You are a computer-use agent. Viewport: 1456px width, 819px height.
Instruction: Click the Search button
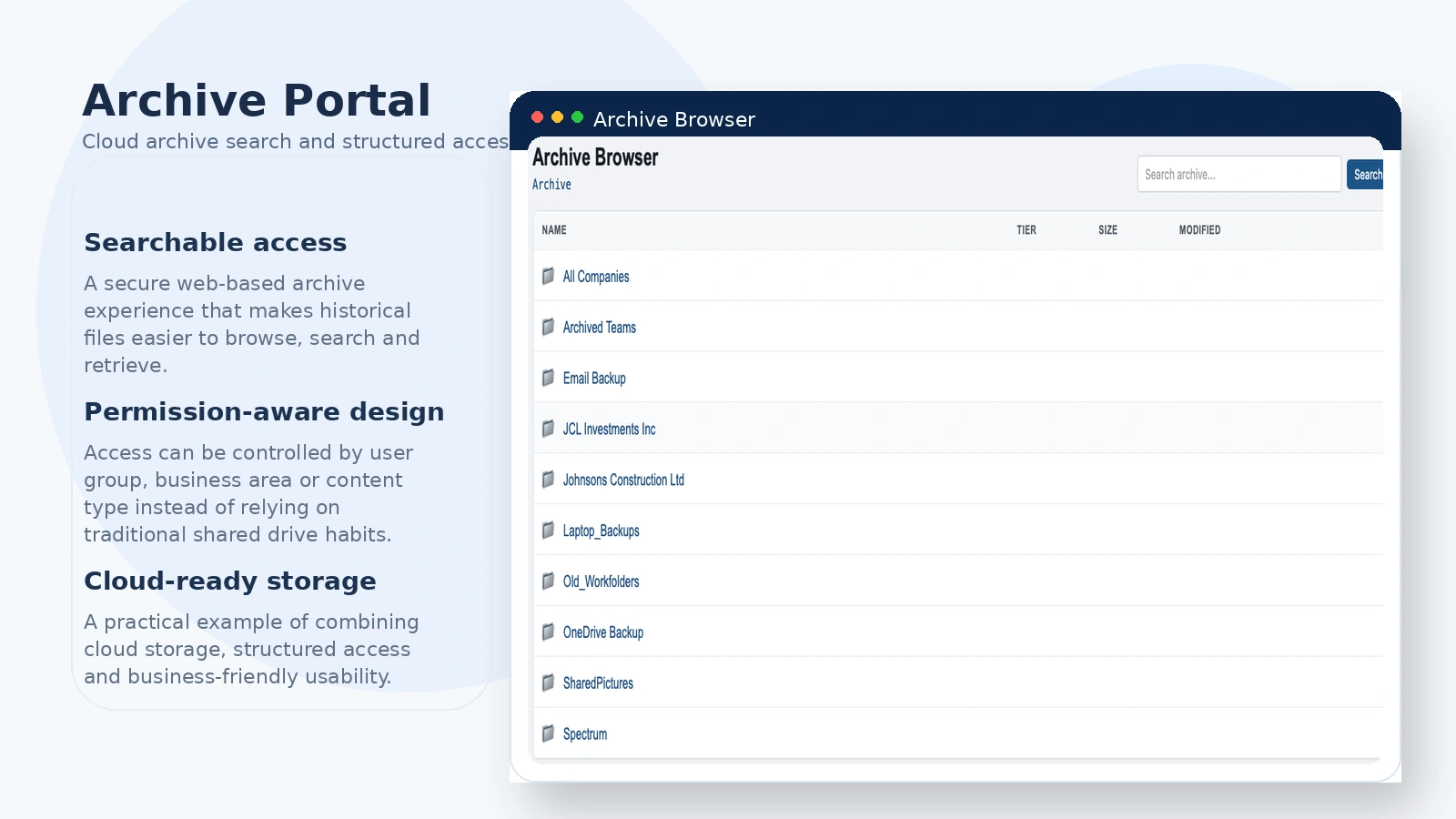pyautogui.click(x=1365, y=174)
